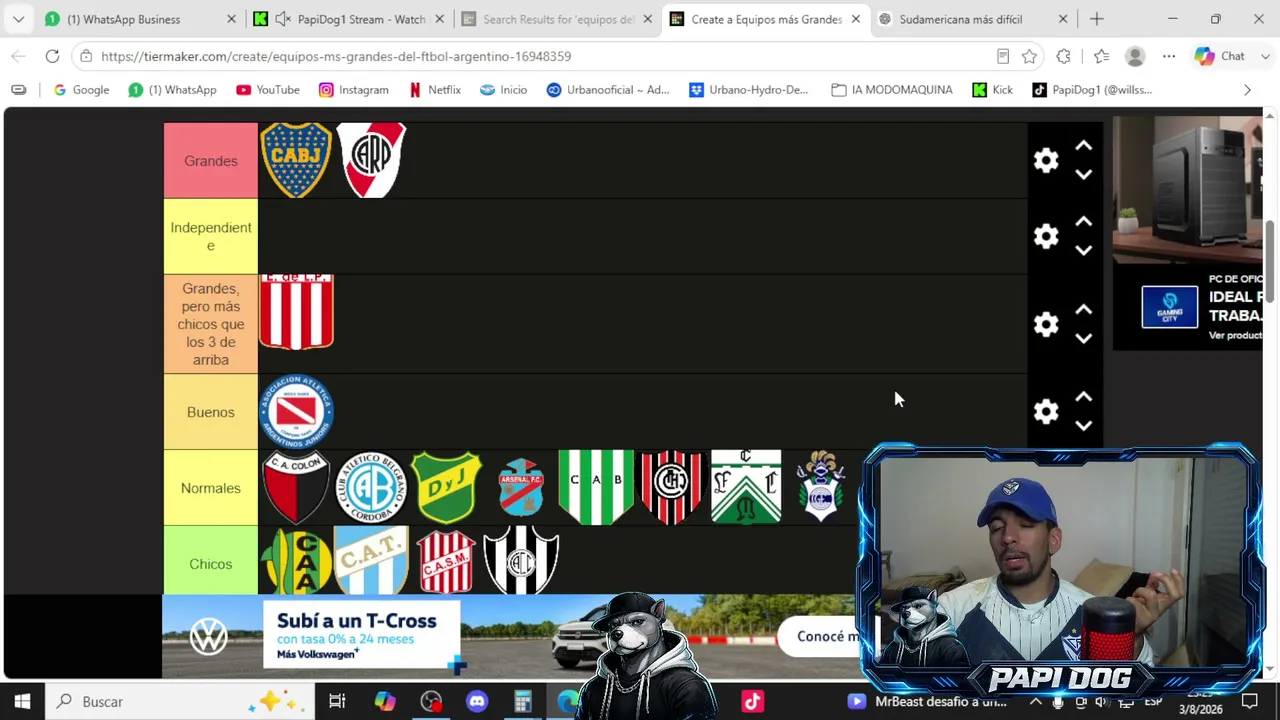The width and height of the screenshot is (1280, 720).
Task: Open Discord from the taskbar
Action: [477, 701]
